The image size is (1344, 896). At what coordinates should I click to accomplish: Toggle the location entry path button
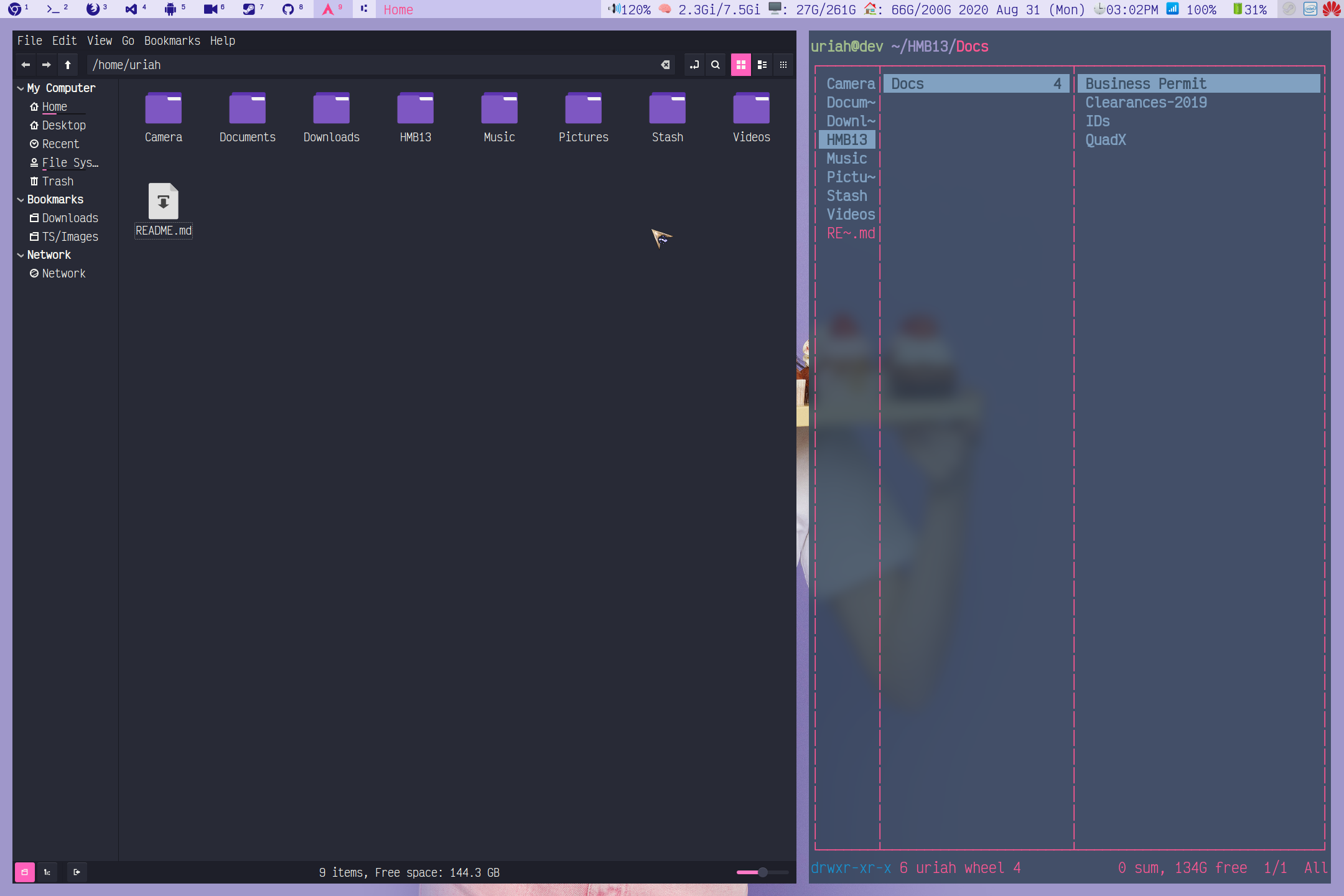694,65
